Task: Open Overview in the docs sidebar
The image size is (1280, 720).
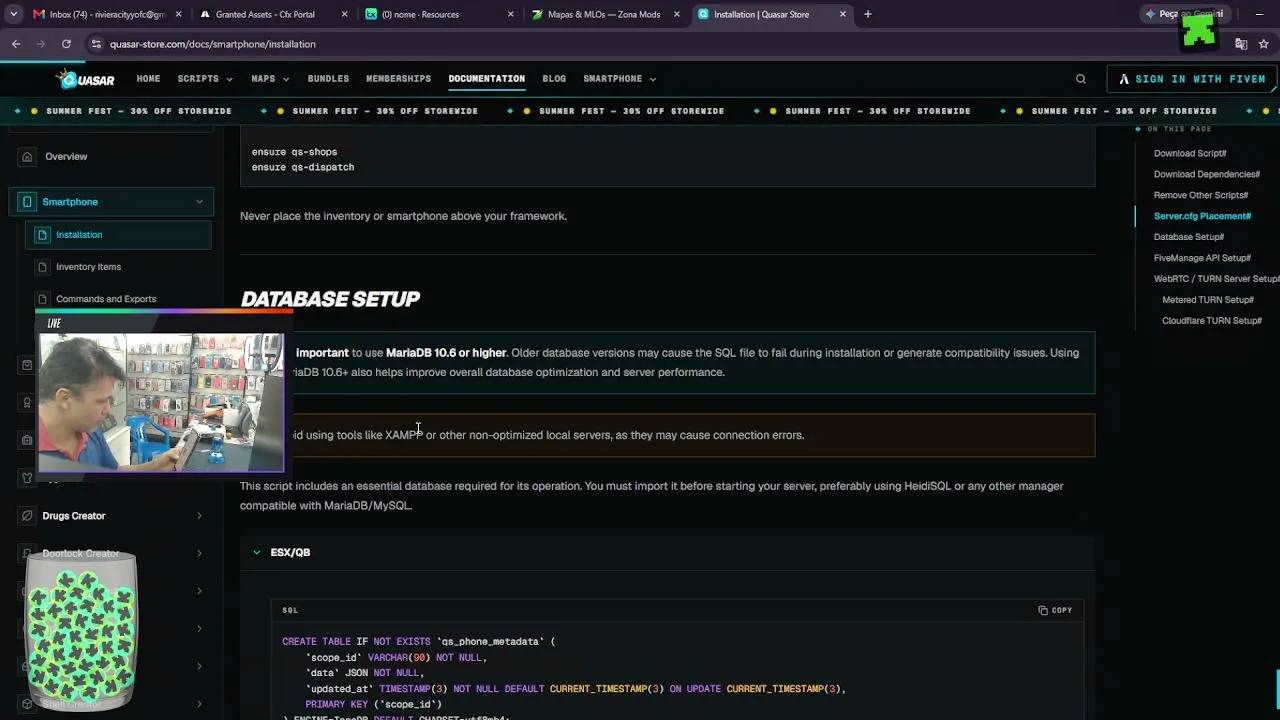Action: [66, 156]
